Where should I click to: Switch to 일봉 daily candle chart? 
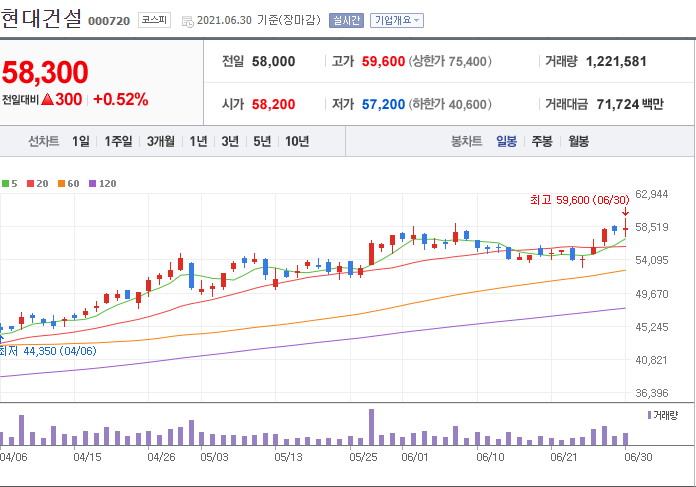click(506, 141)
